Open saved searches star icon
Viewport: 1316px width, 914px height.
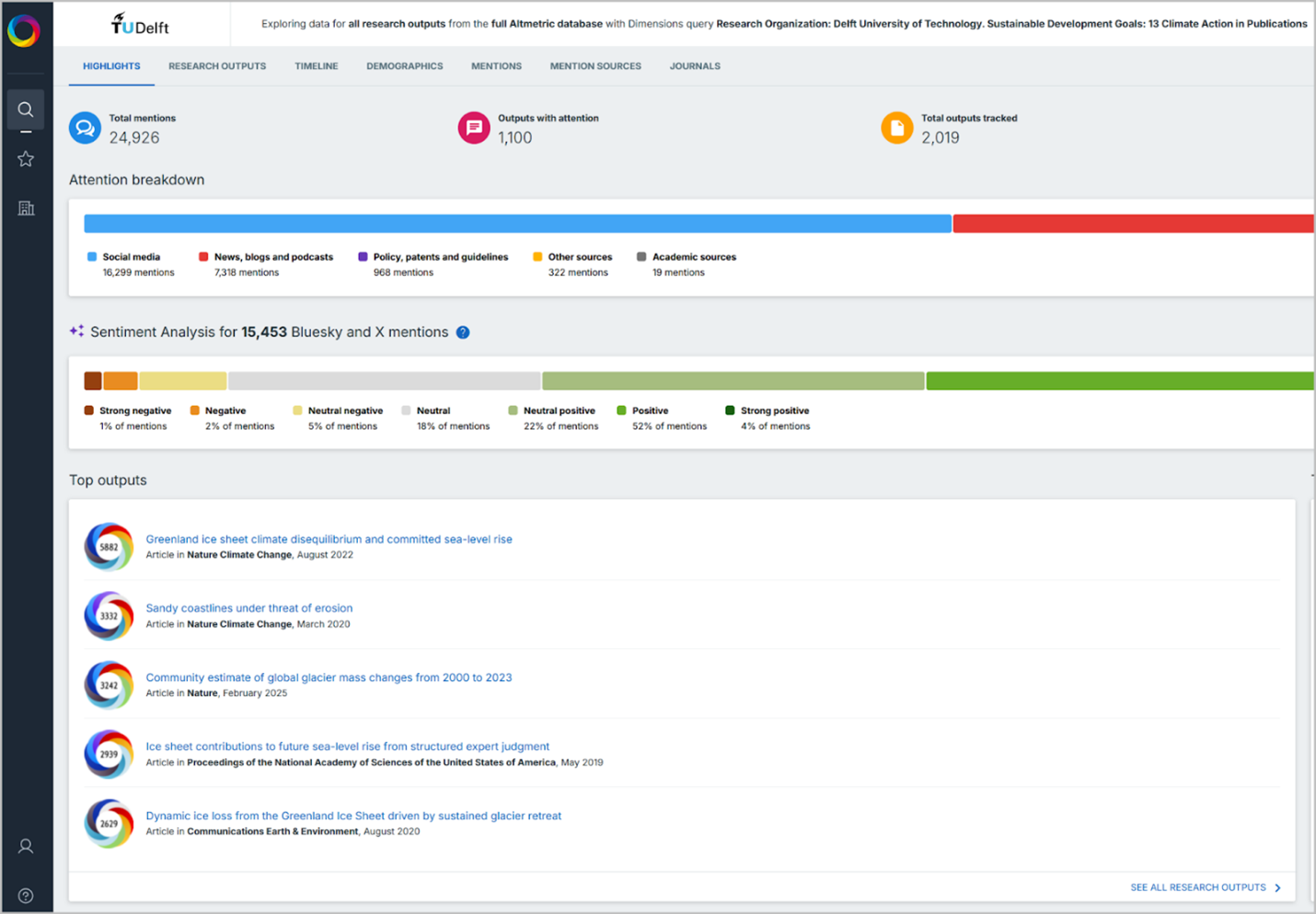pyautogui.click(x=26, y=159)
